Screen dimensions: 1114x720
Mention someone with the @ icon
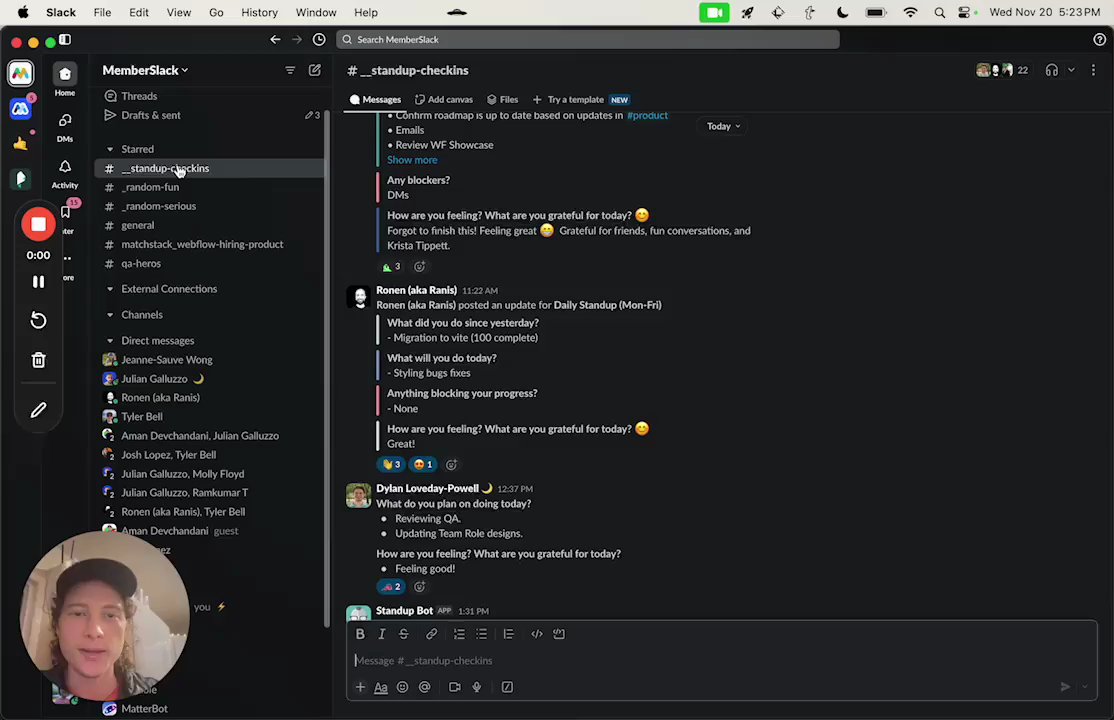click(425, 687)
